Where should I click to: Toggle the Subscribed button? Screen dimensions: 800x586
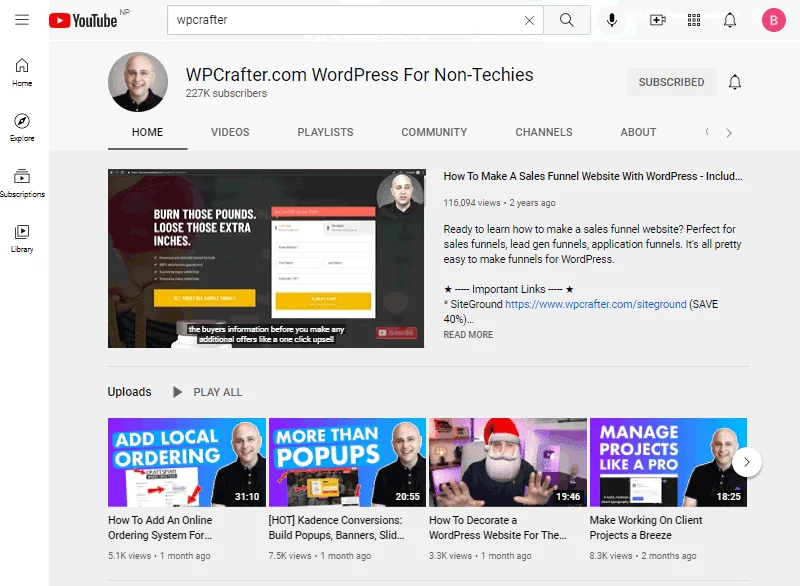click(671, 82)
